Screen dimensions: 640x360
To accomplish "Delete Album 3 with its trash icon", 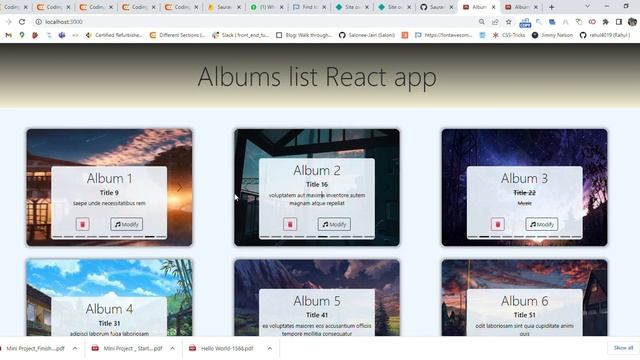I will click(x=498, y=224).
